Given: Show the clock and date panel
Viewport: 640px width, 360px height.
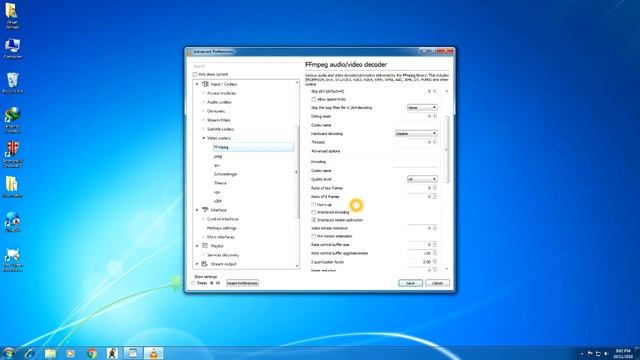Looking at the screenshot, I should pos(623,353).
